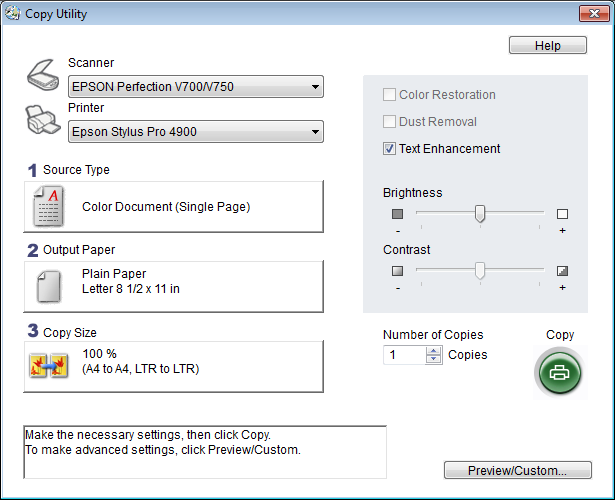Enable the Dust Removal checkbox

389,122
